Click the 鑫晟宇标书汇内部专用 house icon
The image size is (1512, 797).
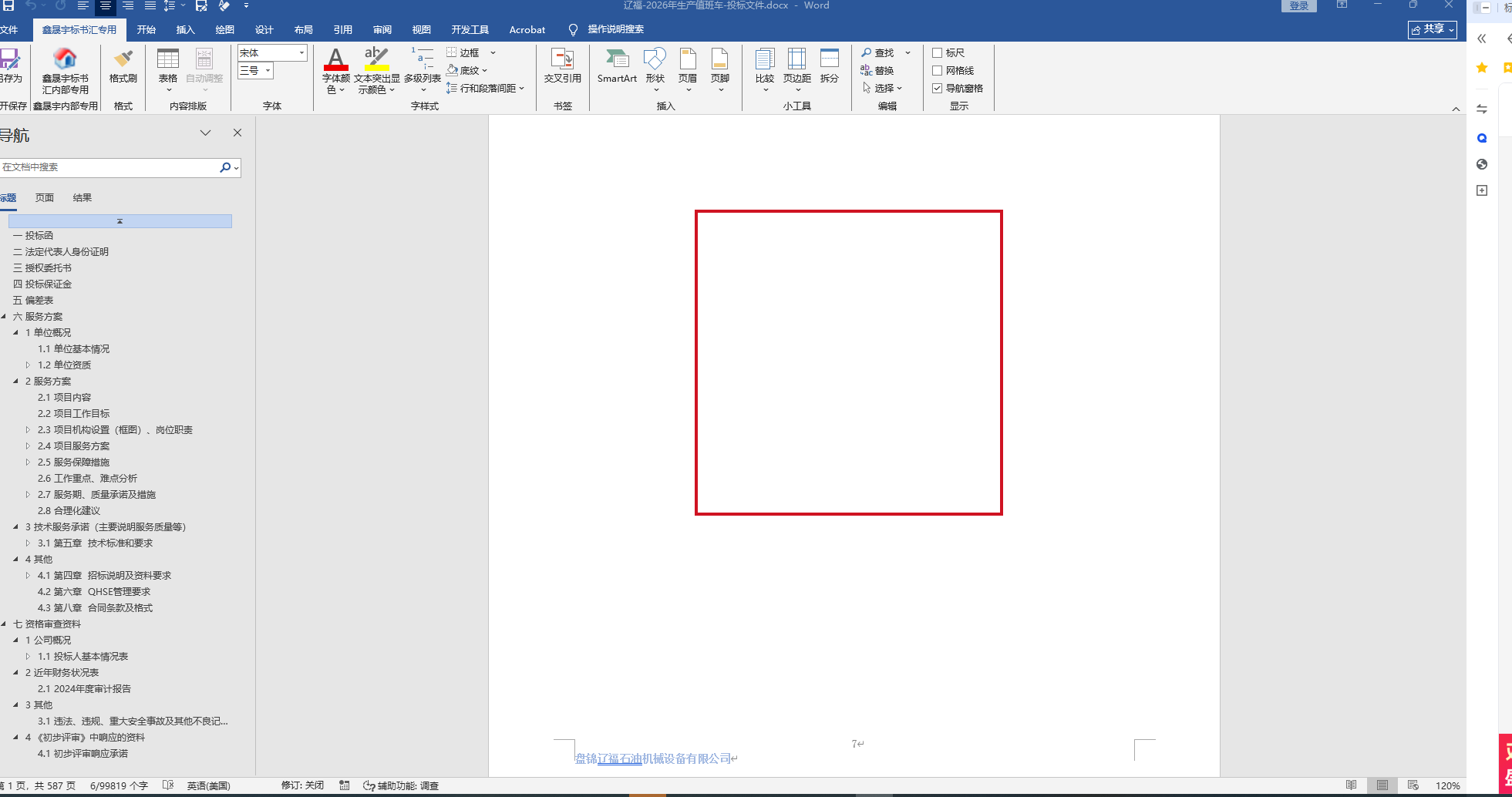65,59
